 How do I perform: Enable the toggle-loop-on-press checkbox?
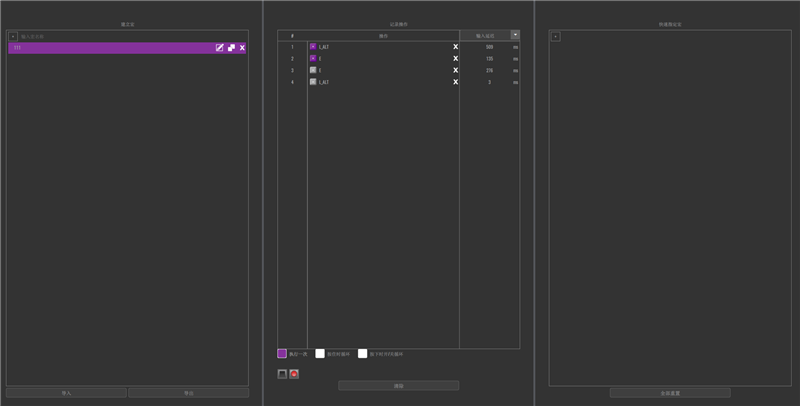point(362,353)
